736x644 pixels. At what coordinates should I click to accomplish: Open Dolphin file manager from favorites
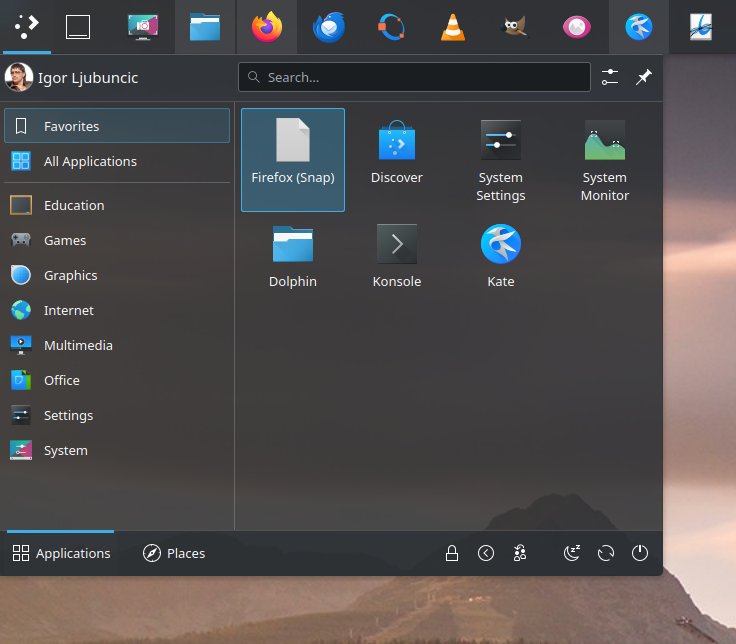click(293, 255)
